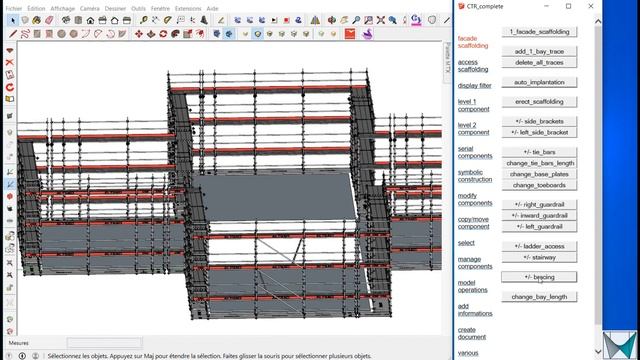This screenshot has width=640, height=360.
Task: Click the Mesures input field
Action: coord(104,343)
